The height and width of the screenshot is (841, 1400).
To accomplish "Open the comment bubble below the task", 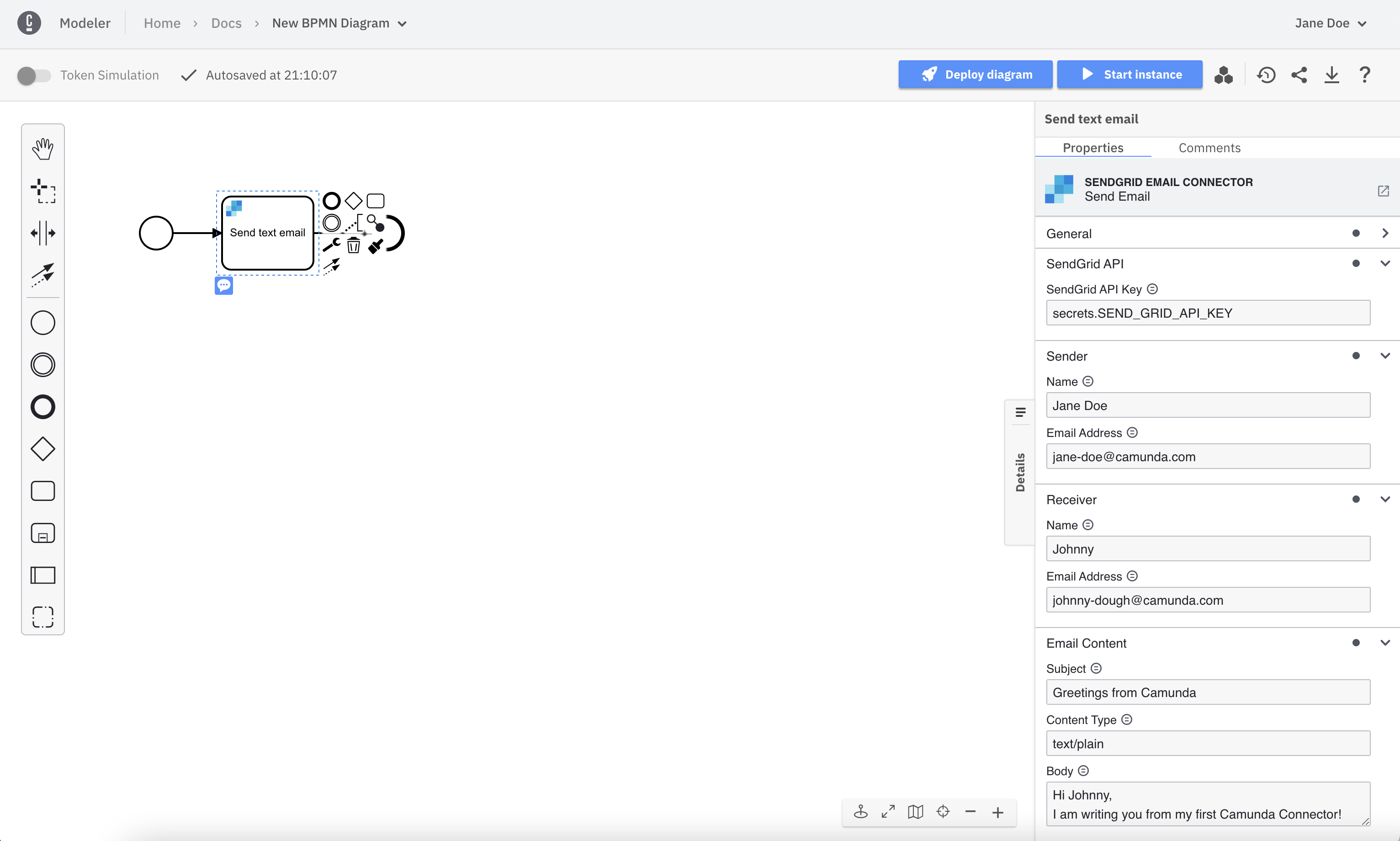I will [224, 285].
